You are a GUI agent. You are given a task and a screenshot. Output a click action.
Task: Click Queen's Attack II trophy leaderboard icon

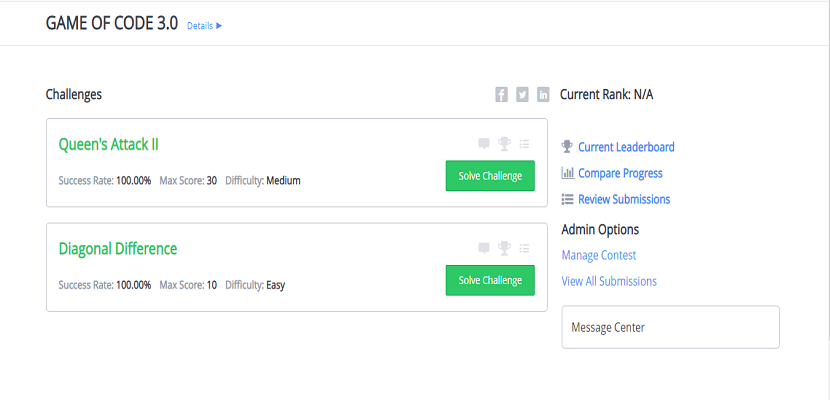(x=504, y=144)
